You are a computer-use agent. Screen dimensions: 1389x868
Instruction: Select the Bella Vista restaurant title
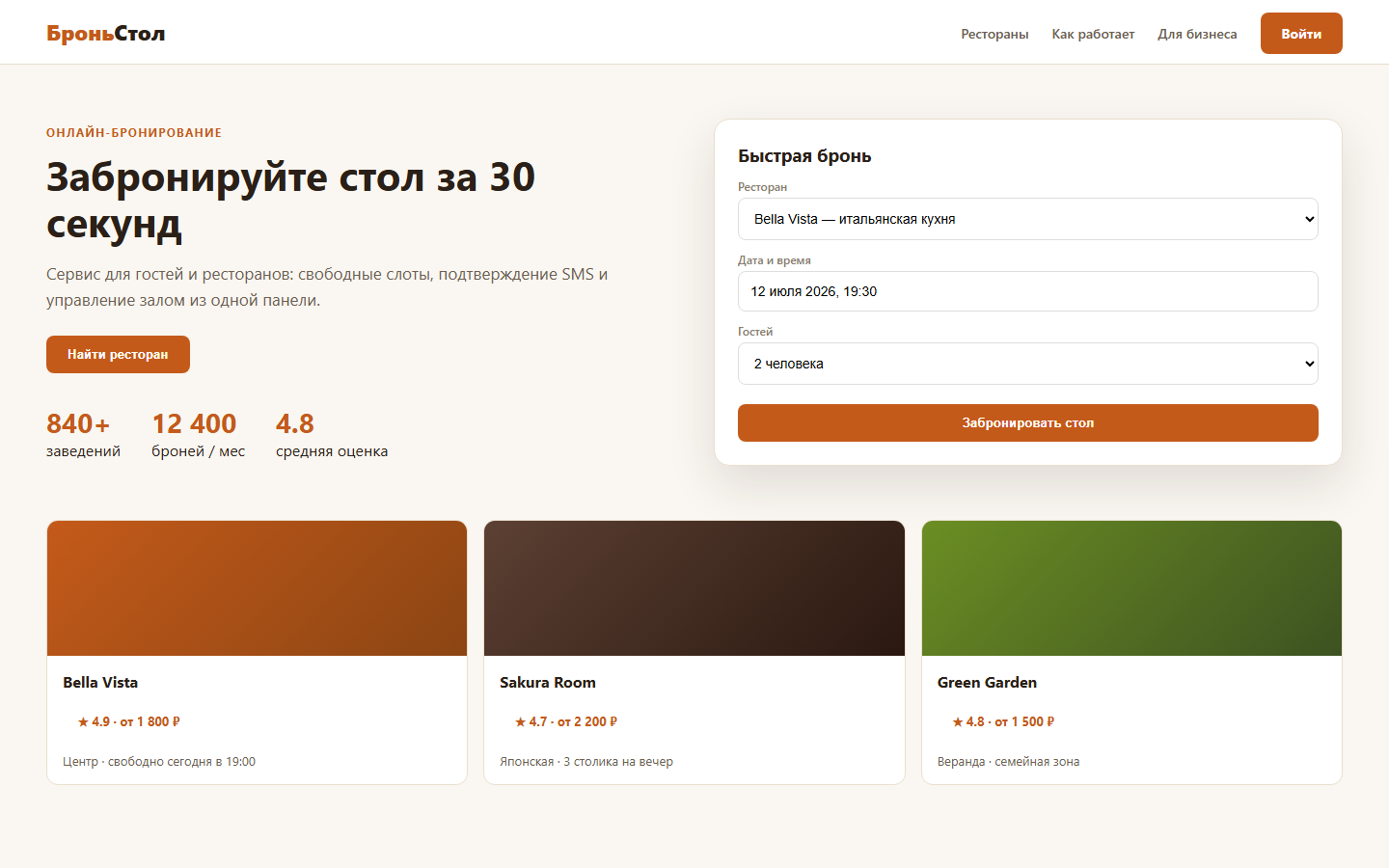coord(100,683)
